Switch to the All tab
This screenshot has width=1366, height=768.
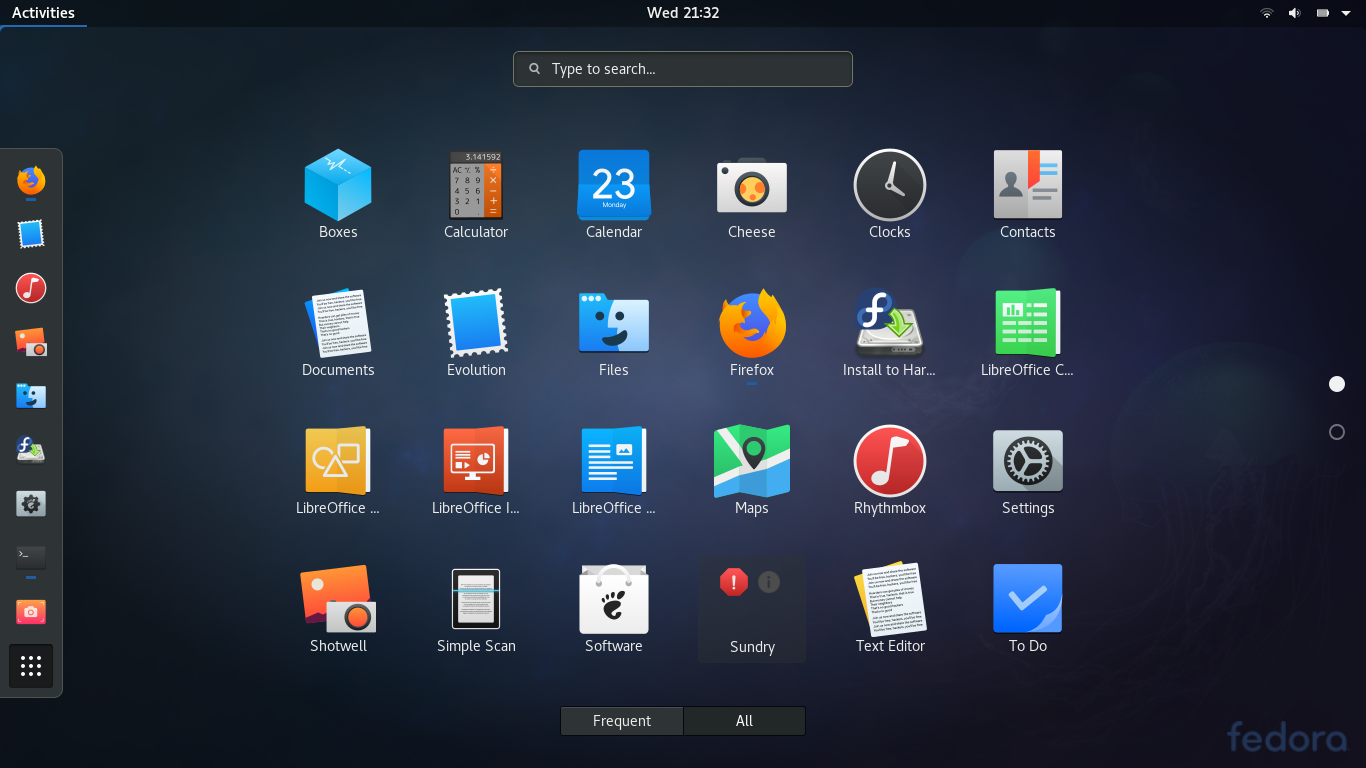(744, 721)
